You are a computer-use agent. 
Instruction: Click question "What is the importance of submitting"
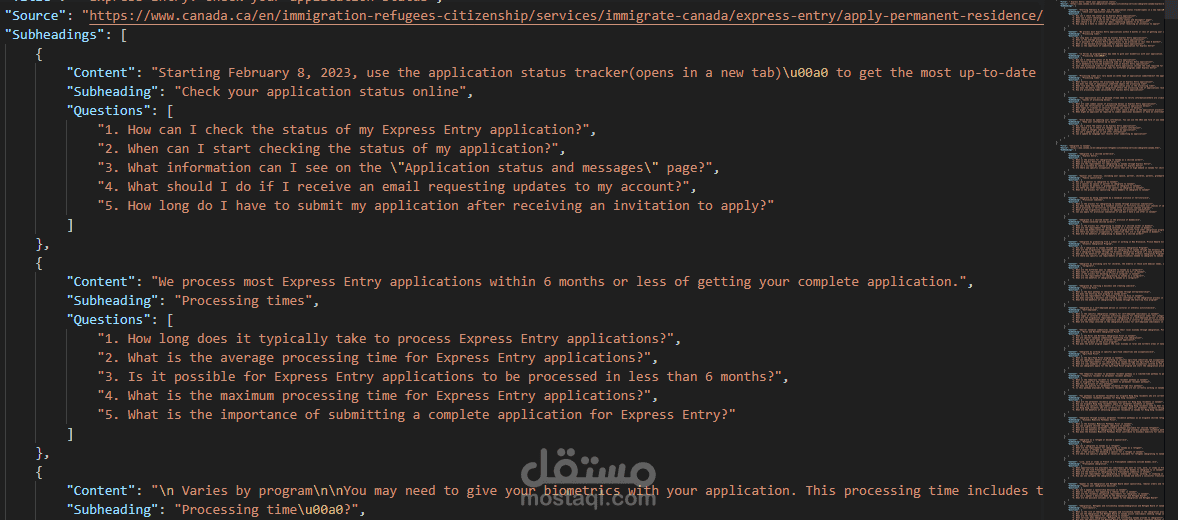coord(416,414)
